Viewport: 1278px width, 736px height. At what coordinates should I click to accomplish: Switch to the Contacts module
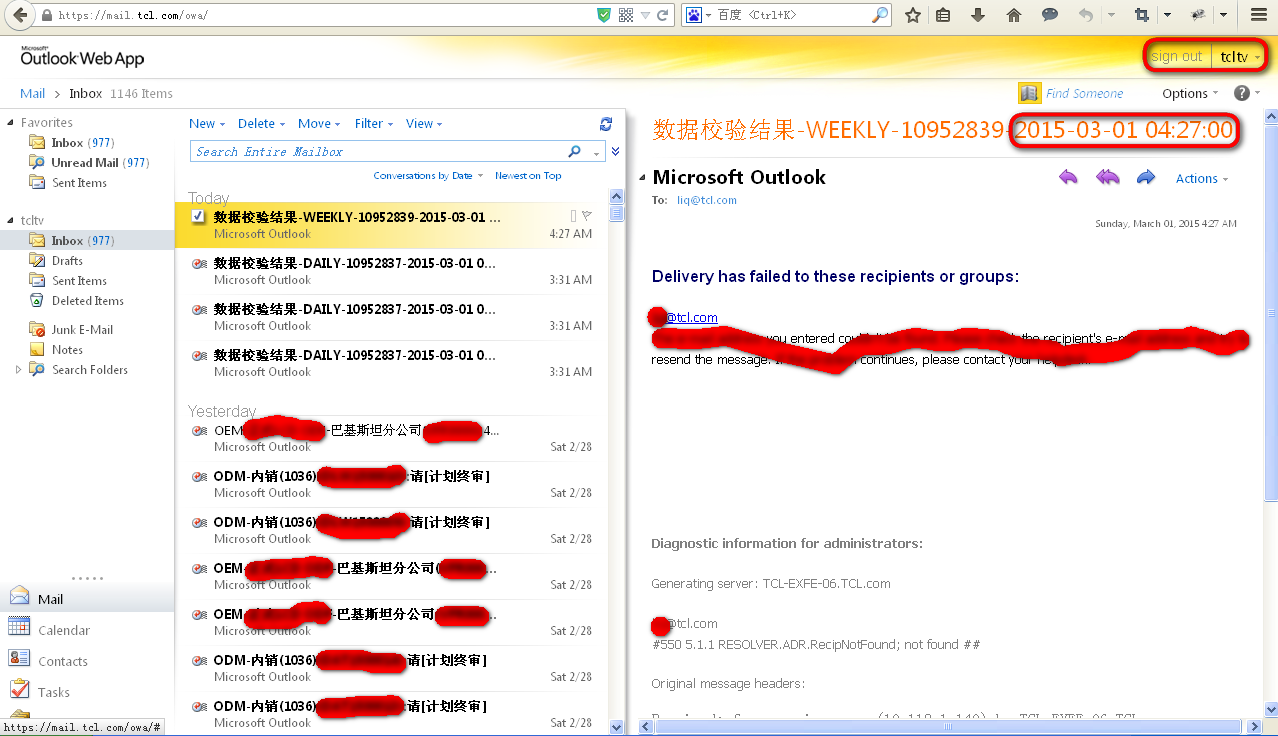87,661
